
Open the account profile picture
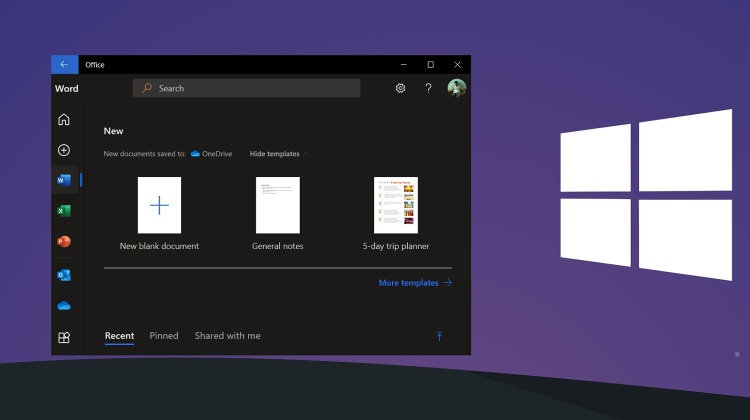coord(457,88)
